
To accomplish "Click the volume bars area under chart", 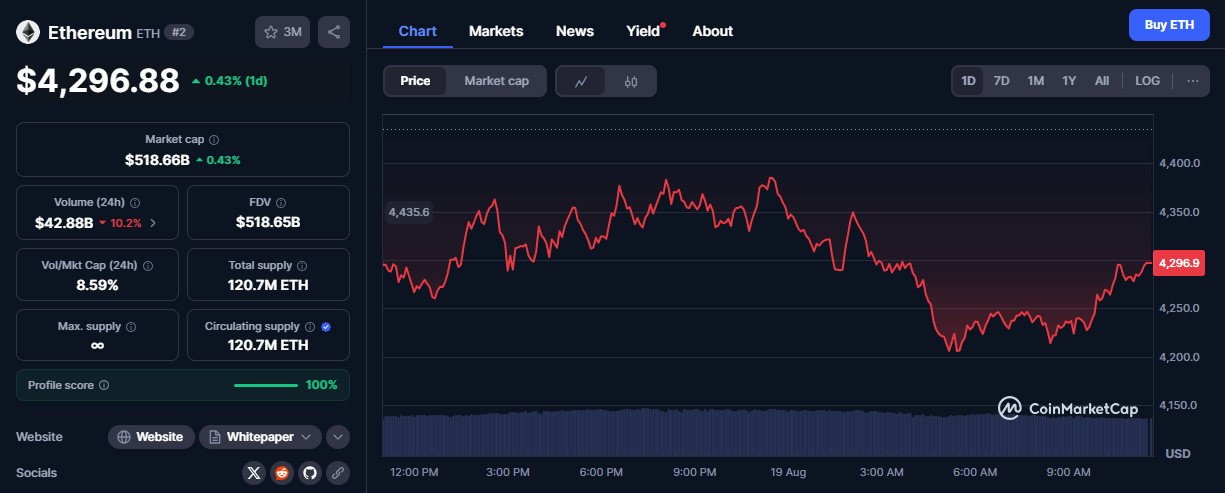I will click(x=767, y=431).
